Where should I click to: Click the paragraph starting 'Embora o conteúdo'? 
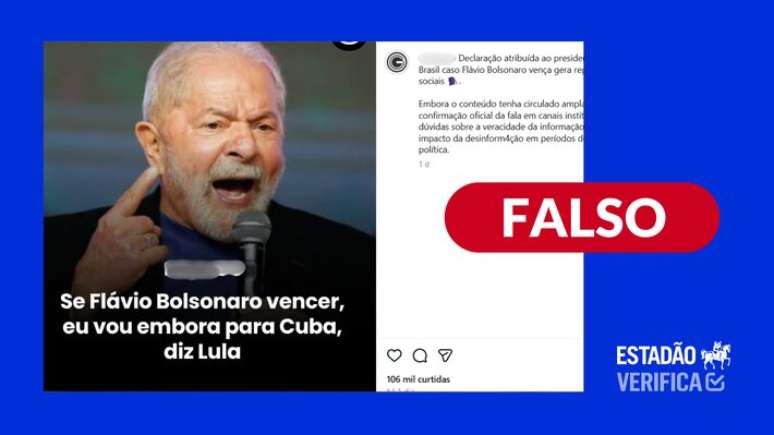[501, 126]
